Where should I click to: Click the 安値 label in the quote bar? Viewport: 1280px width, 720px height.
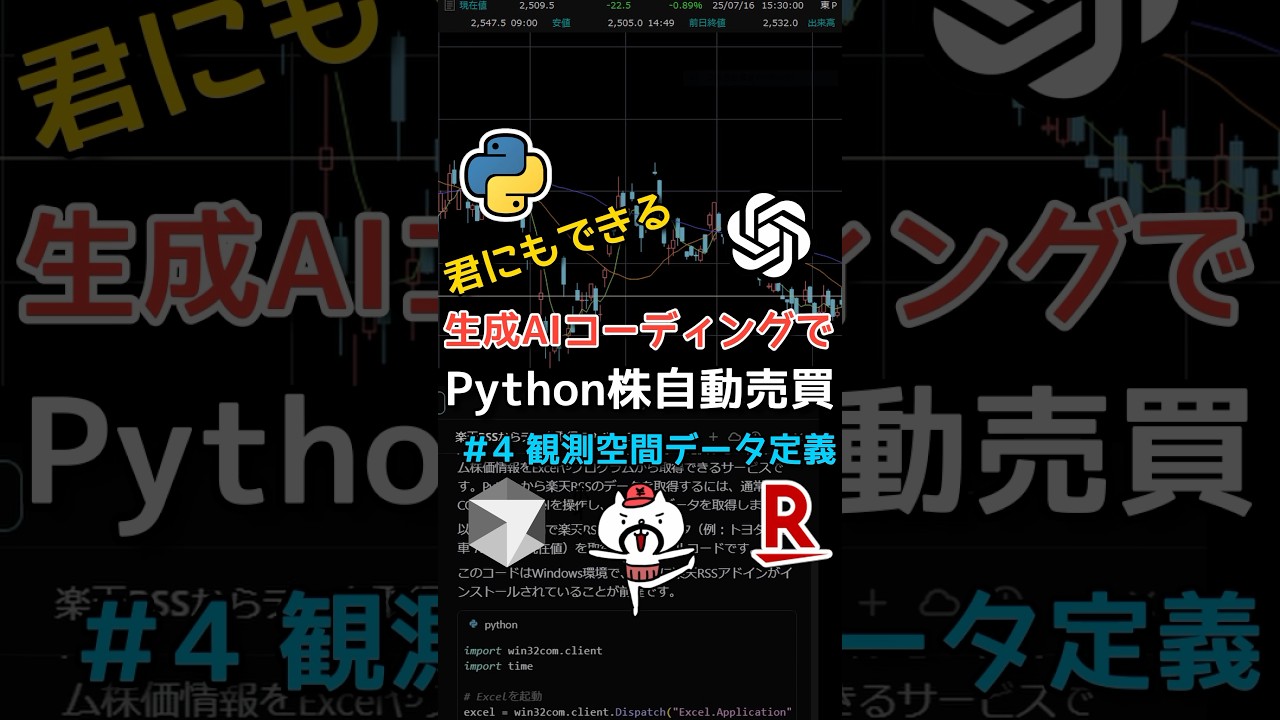(561, 21)
